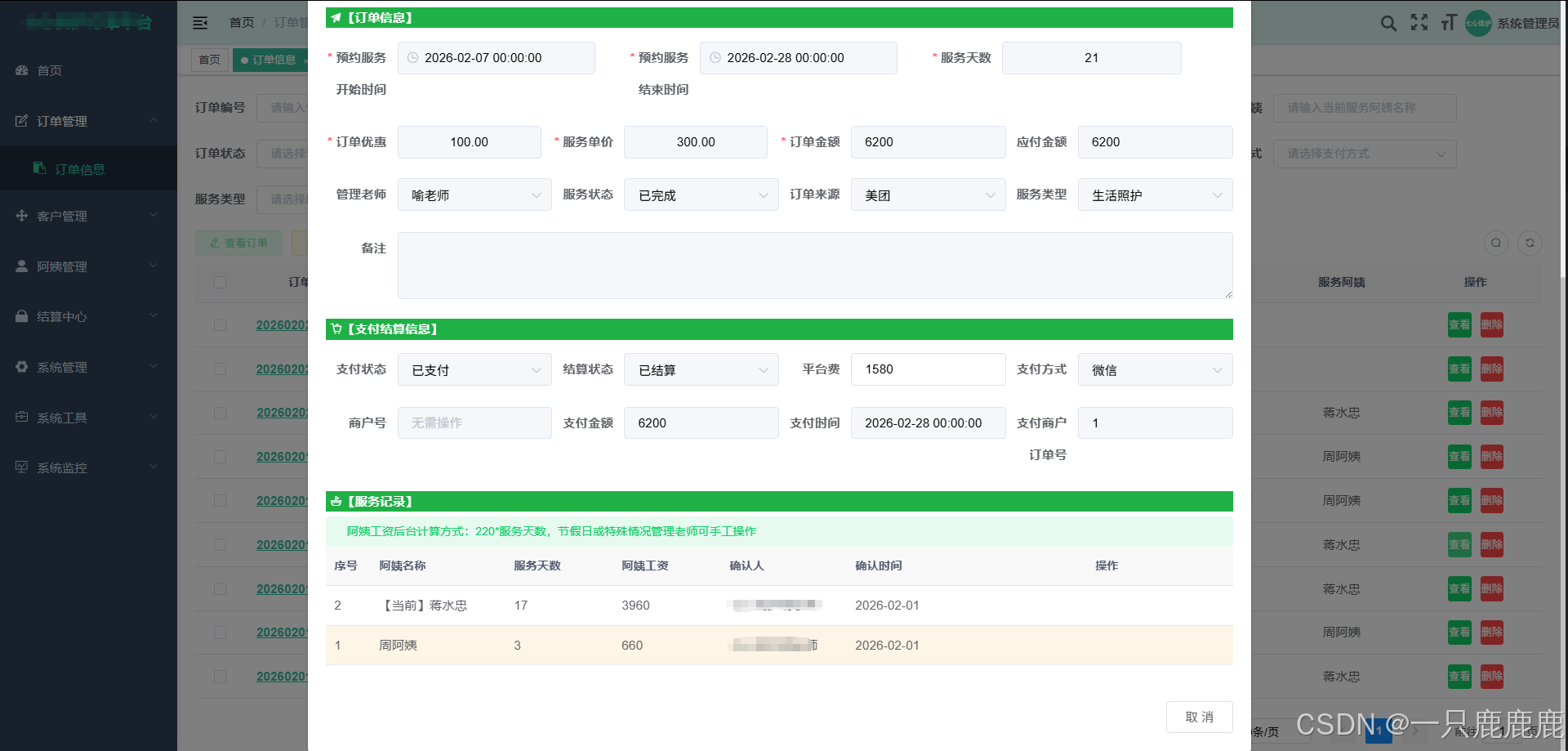Click 周阿姨 in the dialog's service record table
The width and height of the screenshot is (1568, 751).
coord(399,646)
